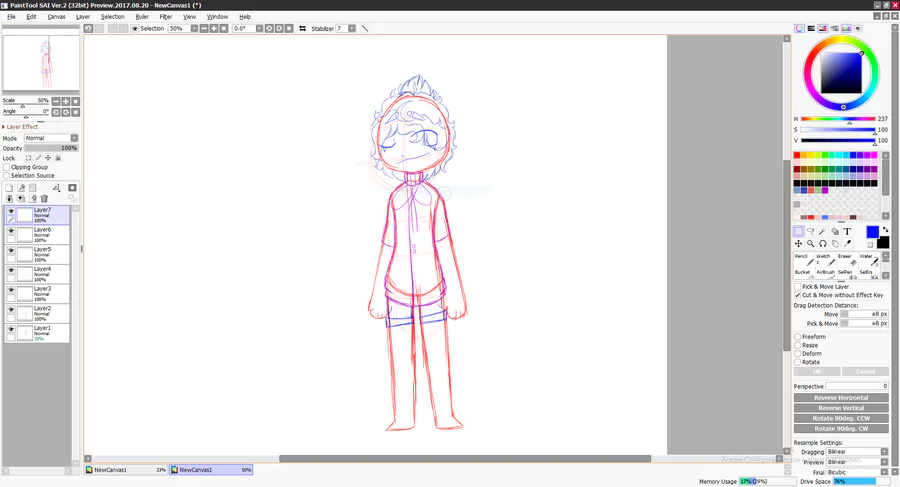The image size is (900, 487).
Task: Click the layer Opacity slider
Action: coord(51,148)
